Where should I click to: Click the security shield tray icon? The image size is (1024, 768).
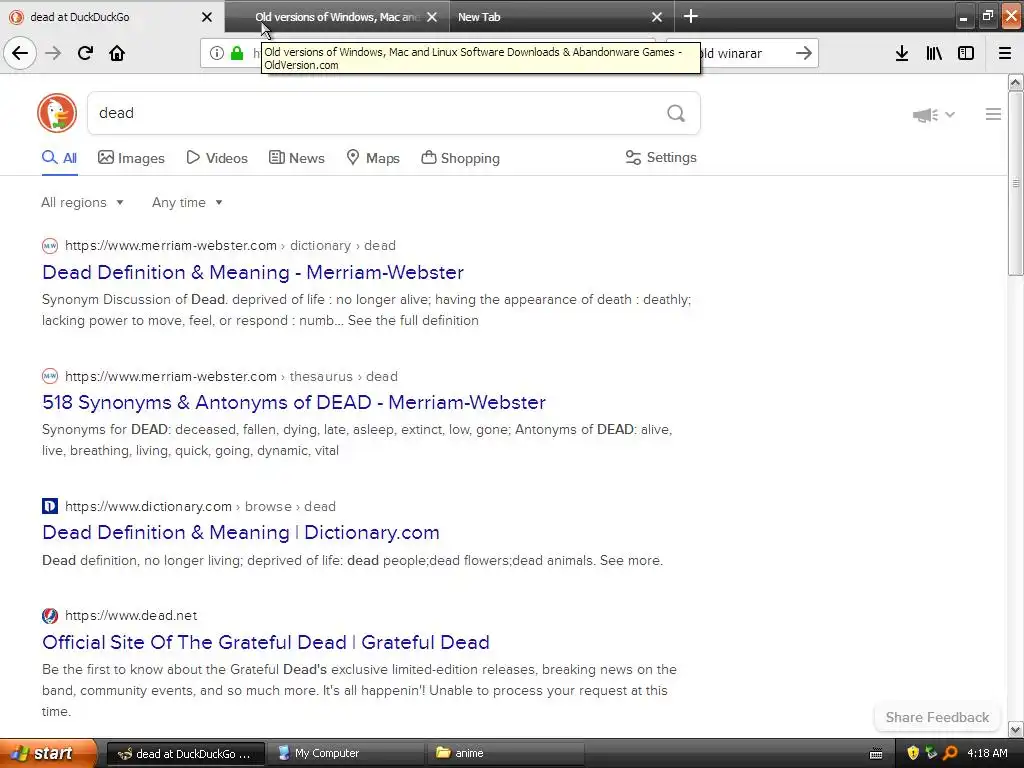point(913,753)
